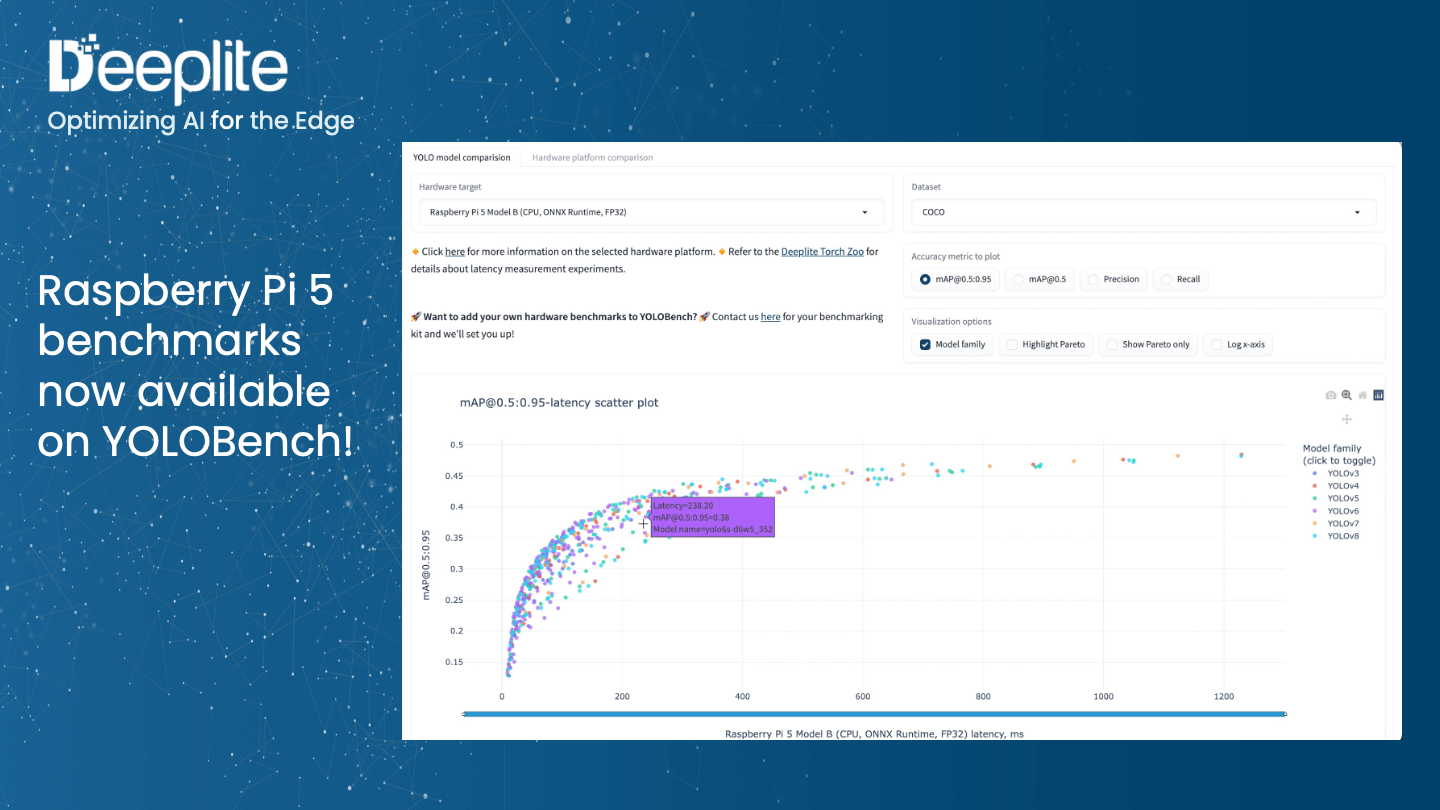Click the camera icon to download plot
Viewport: 1440px width, 810px height.
tap(1331, 394)
